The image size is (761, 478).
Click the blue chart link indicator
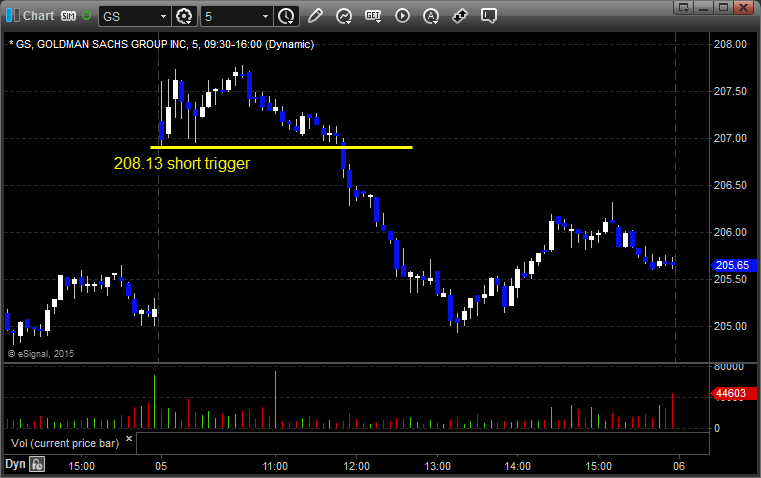(13, 16)
